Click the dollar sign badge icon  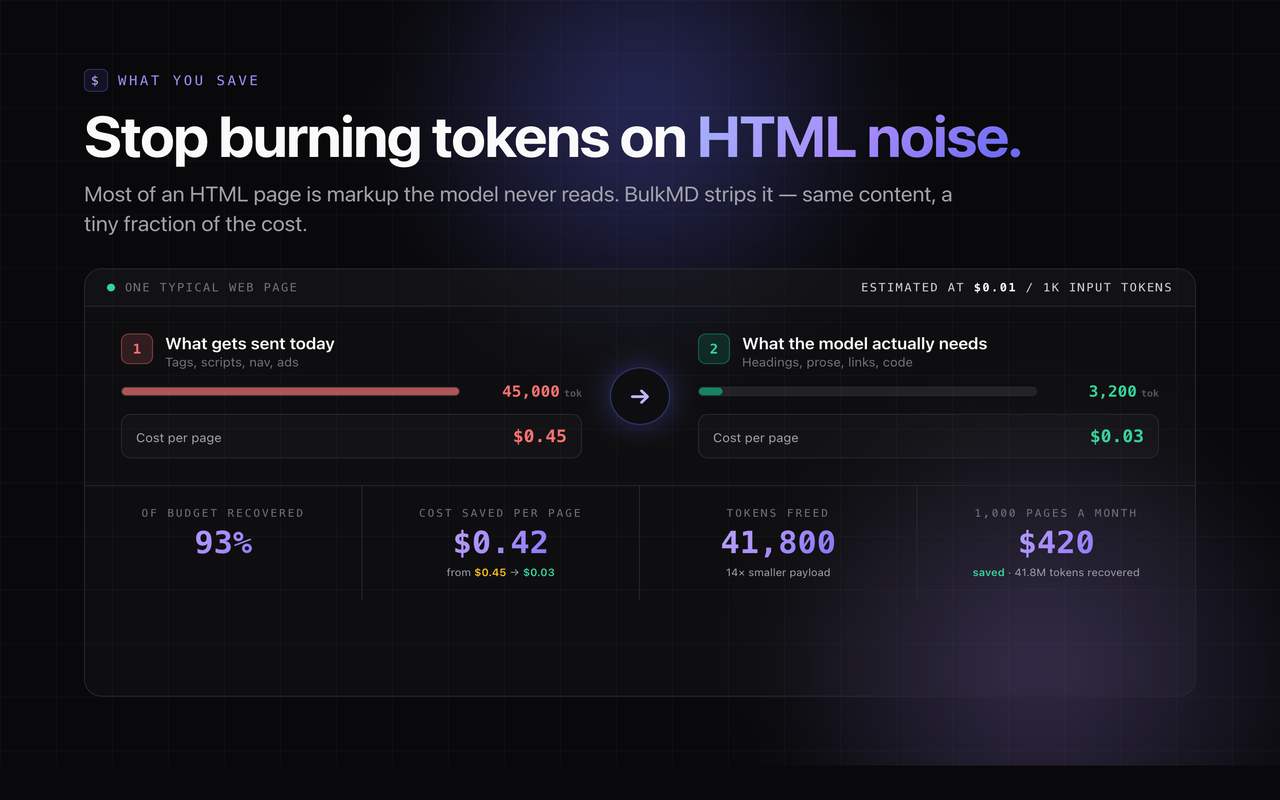(x=95, y=80)
